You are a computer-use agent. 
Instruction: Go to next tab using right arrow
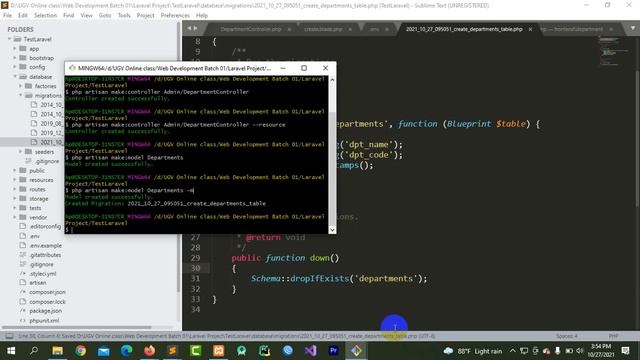point(196,28)
